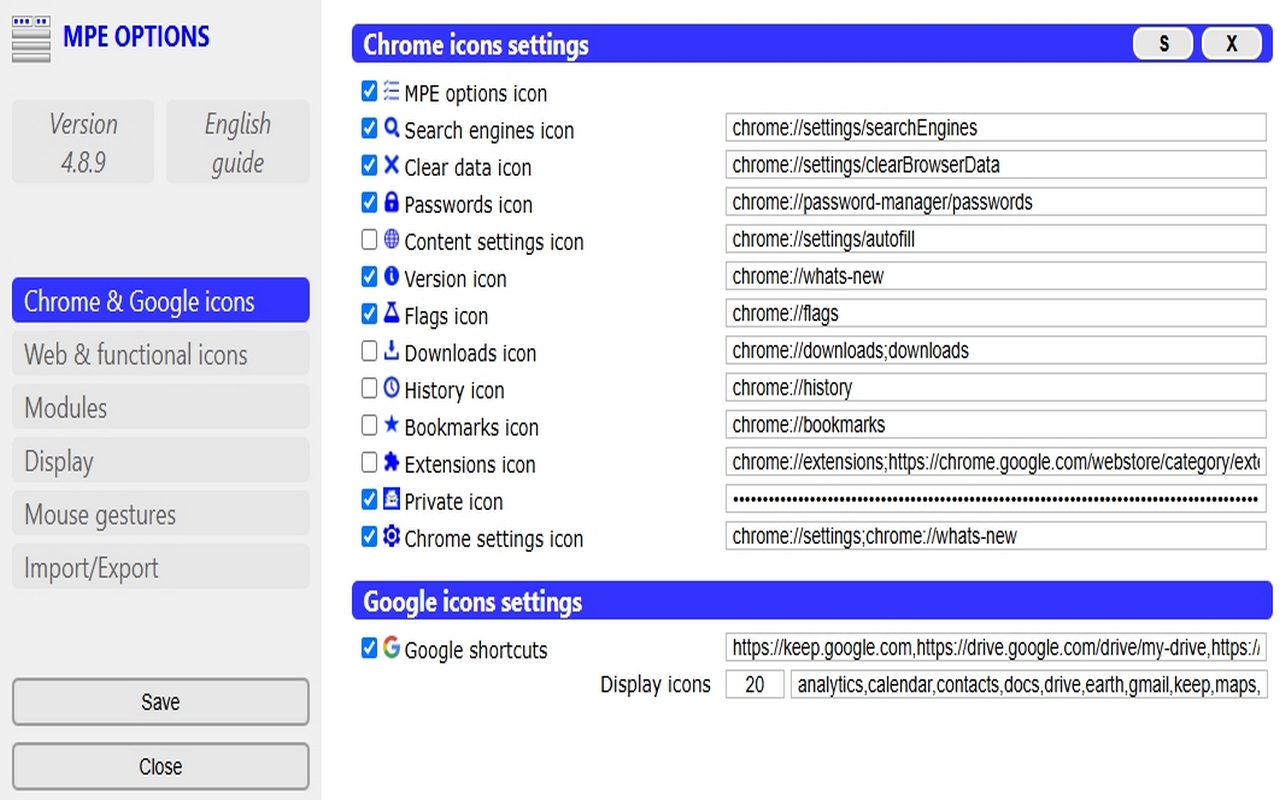The width and height of the screenshot is (1280, 800).
Task: Click the X Clear data icon
Action: [x=391, y=165]
